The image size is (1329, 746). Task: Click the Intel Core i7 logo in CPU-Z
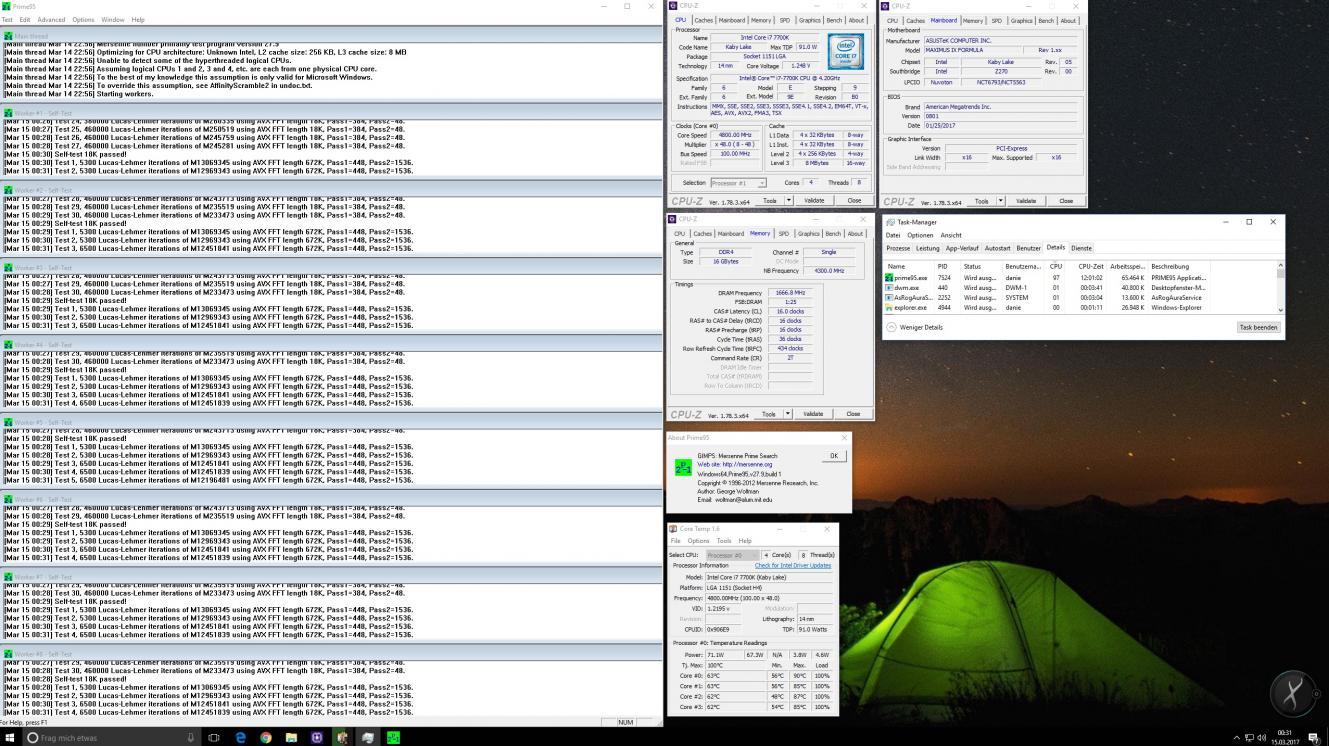click(847, 49)
